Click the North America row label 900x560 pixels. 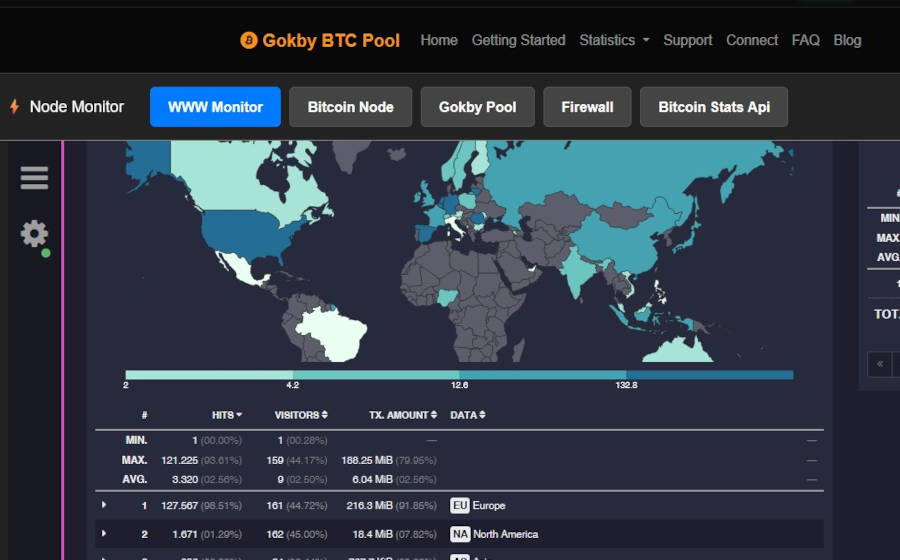click(506, 534)
